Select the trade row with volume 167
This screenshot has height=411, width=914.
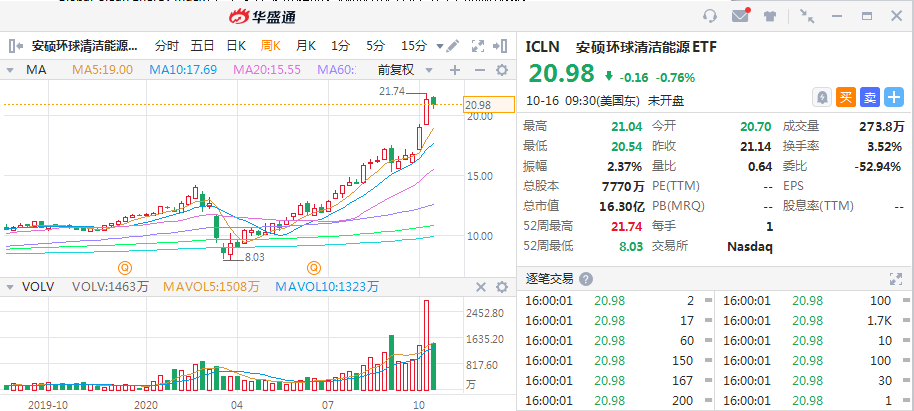coord(617,381)
